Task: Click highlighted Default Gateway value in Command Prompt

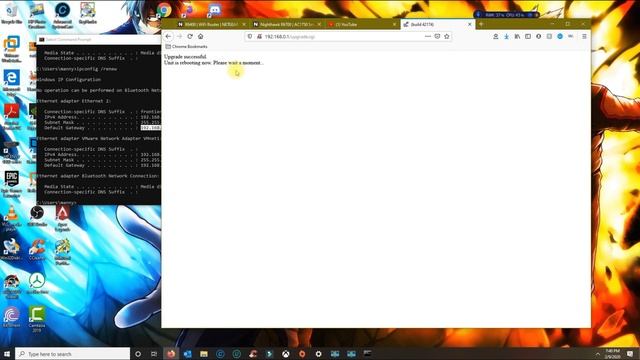Action: pyautogui.click(x=151, y=128)
